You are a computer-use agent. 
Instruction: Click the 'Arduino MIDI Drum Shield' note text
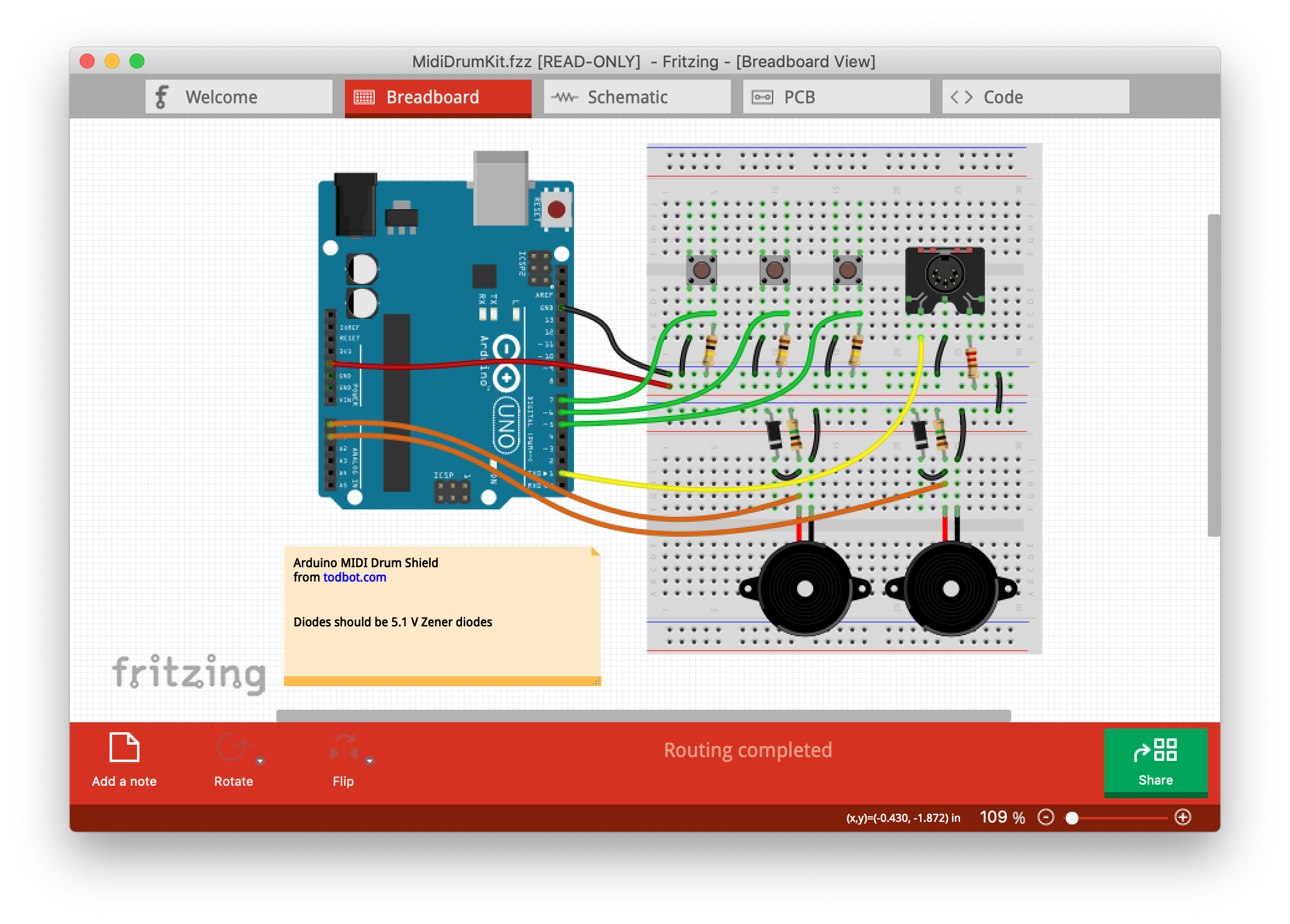366,562
